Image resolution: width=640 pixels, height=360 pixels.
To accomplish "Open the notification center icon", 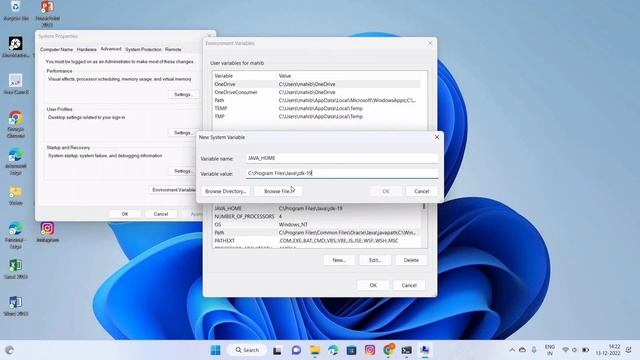I will click(629, 350).
